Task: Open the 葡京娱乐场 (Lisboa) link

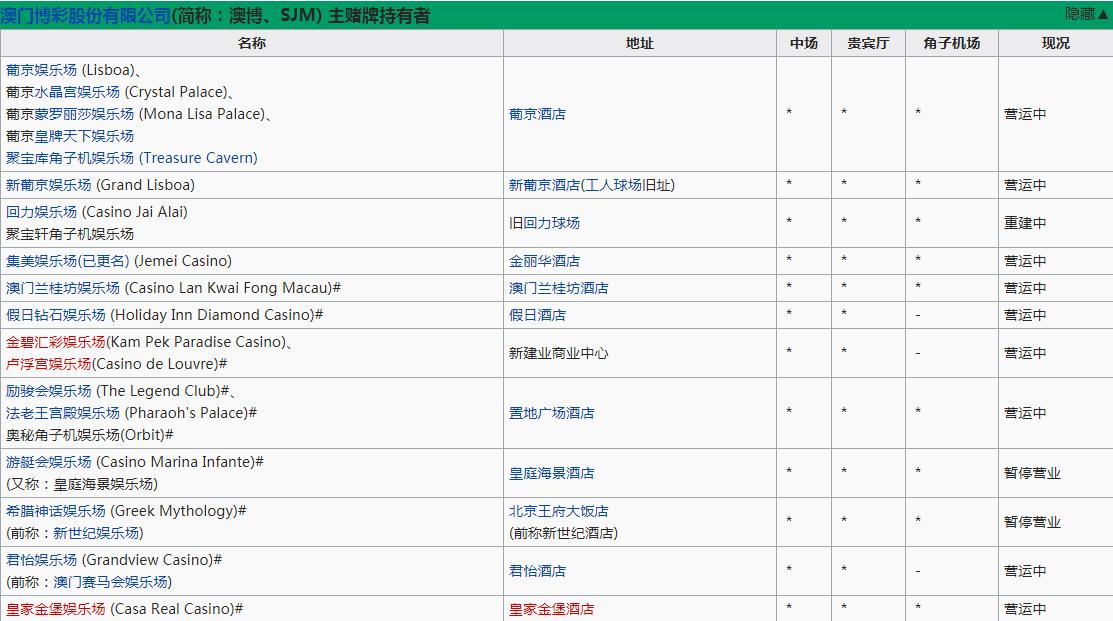Action: pos(41,70)
